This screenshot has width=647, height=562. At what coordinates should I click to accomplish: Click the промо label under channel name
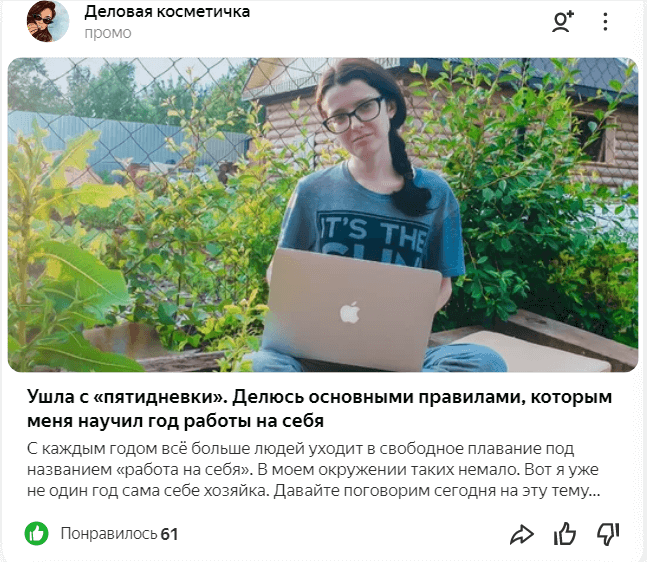point(108,33)
